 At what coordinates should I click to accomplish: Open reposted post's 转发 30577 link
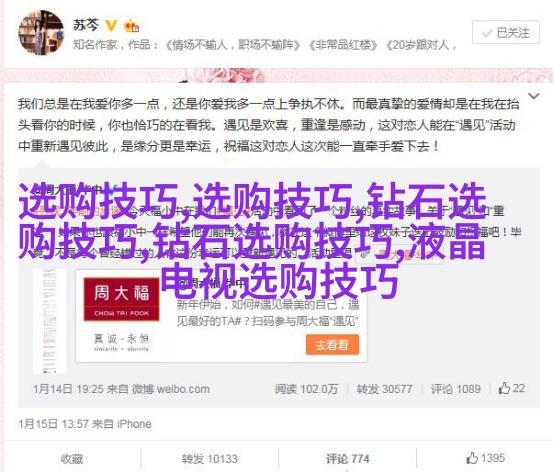click(384, 389)
